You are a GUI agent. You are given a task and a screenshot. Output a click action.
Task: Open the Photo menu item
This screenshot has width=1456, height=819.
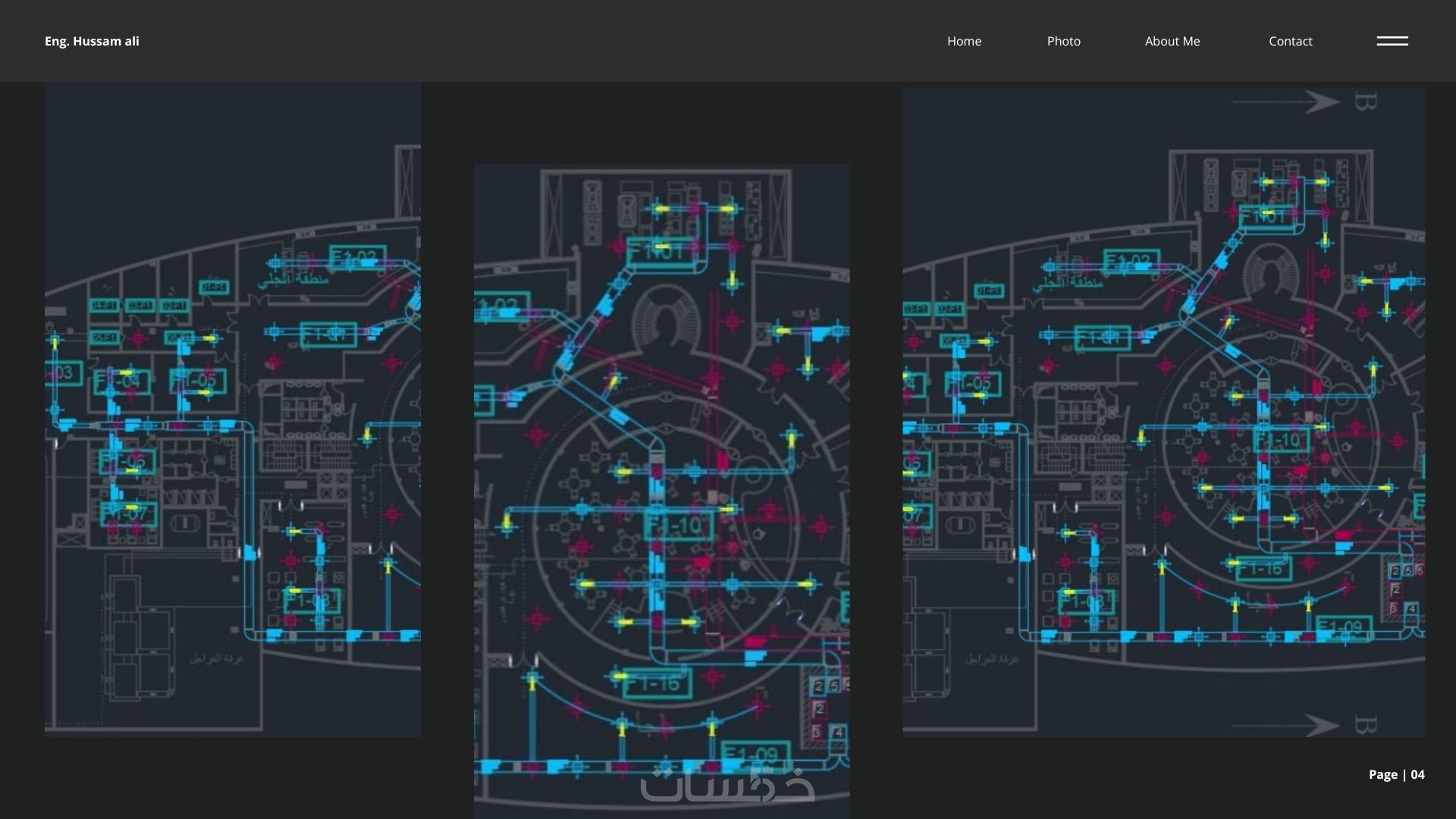(1063, 41)
